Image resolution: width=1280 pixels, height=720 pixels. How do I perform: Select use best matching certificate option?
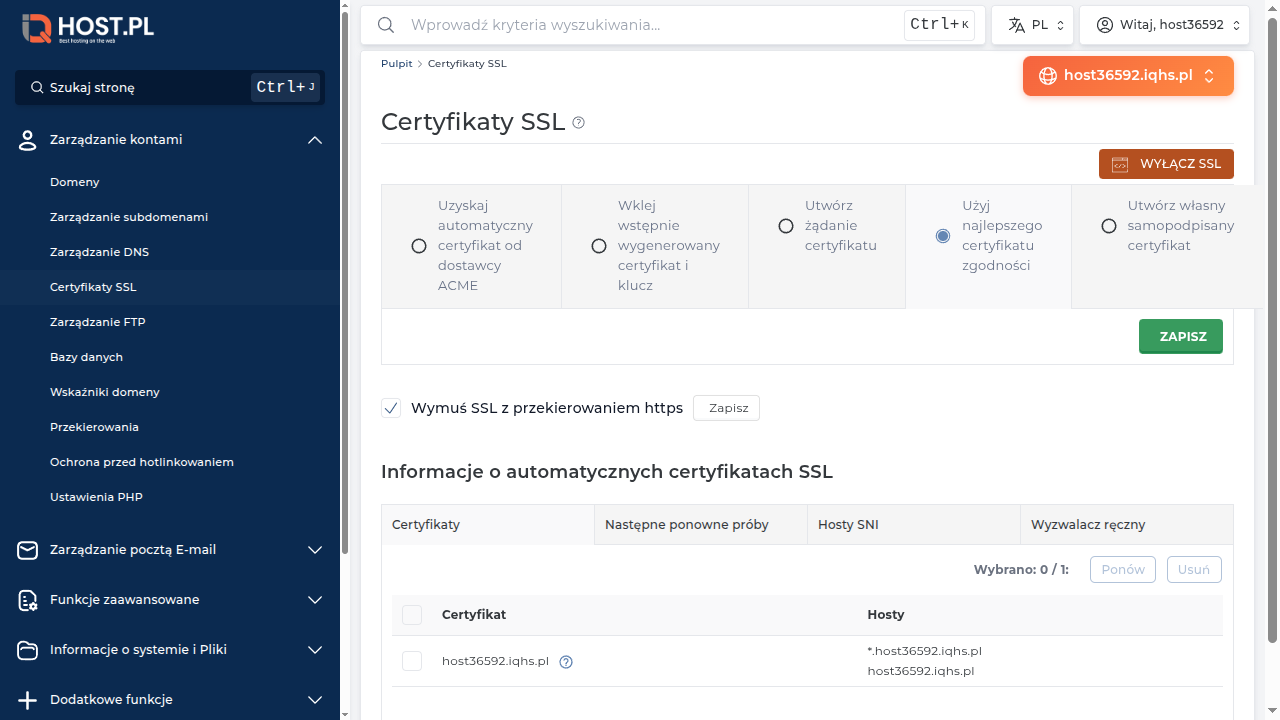click(943, 236)
